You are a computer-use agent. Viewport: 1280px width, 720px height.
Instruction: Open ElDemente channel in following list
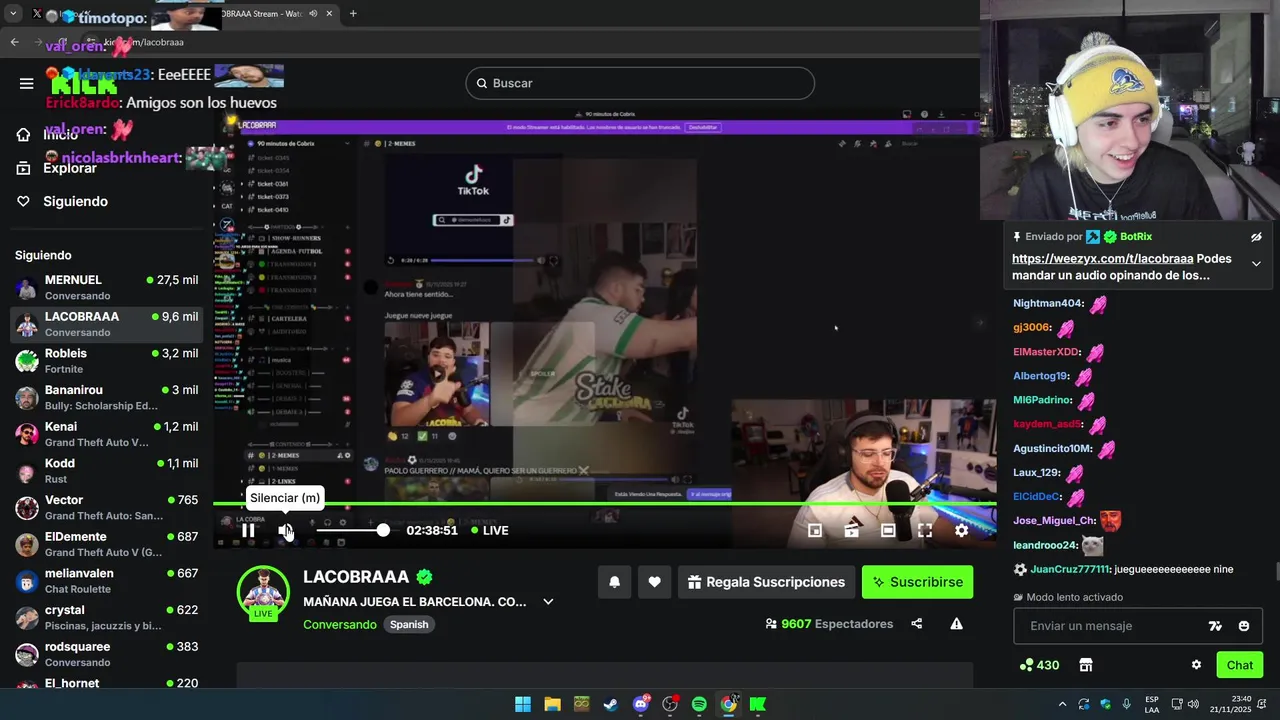(106, 544)
